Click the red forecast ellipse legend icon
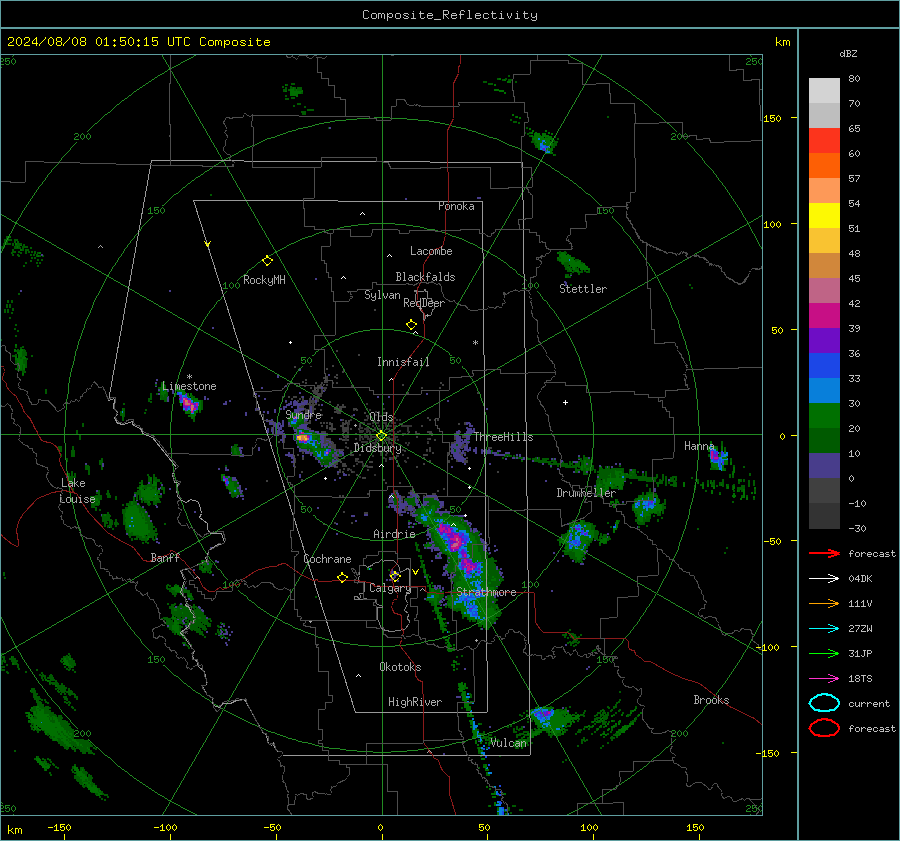 pos(824,728)
